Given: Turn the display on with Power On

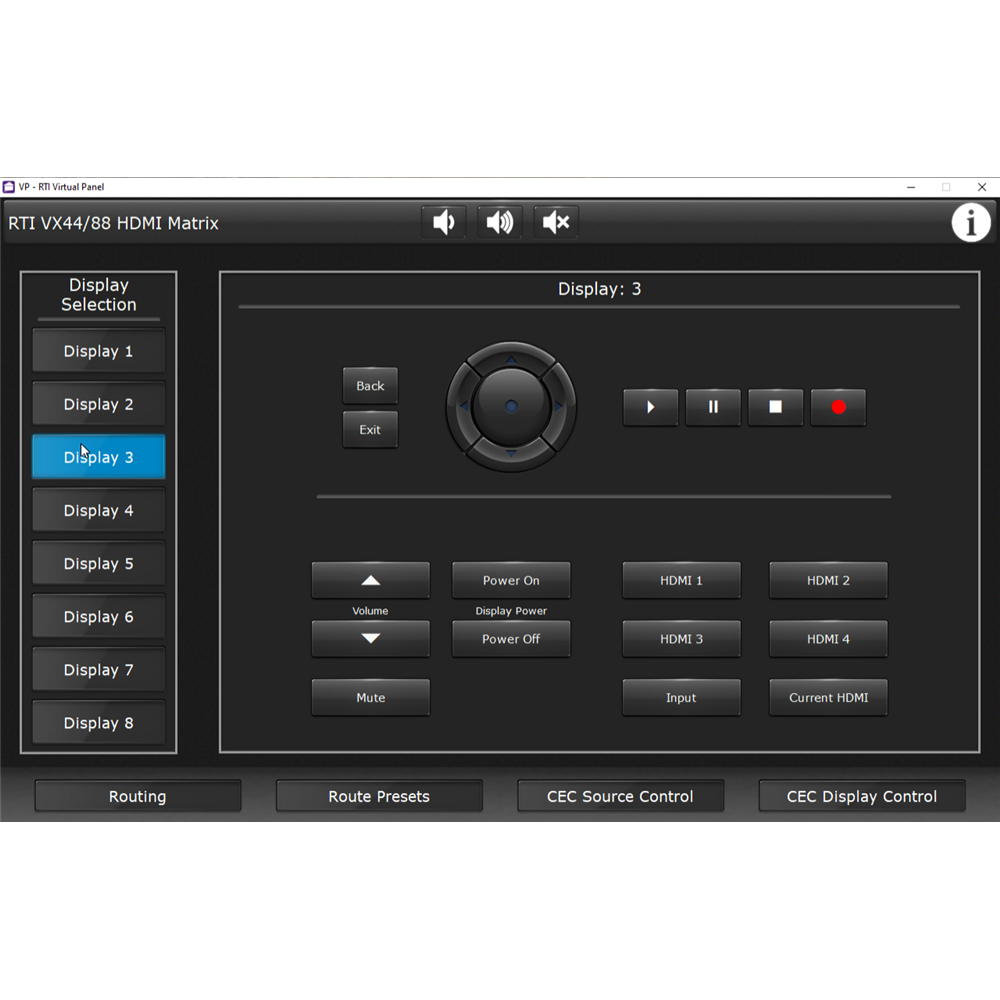Looking at the screenshot, I should (x=511, y=580).
